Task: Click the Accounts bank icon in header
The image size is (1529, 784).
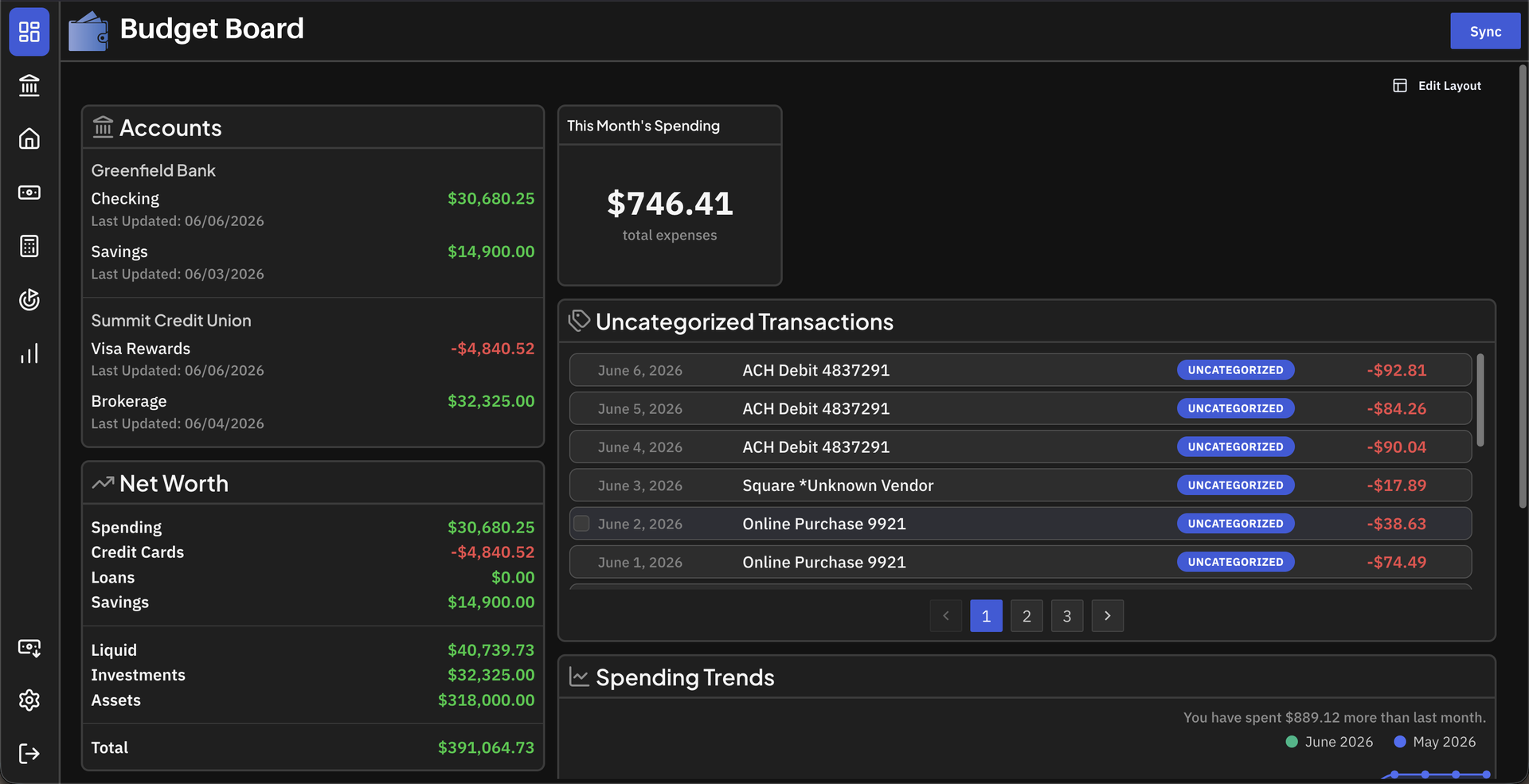Action: pyautogui.click(x=103, y=127)
